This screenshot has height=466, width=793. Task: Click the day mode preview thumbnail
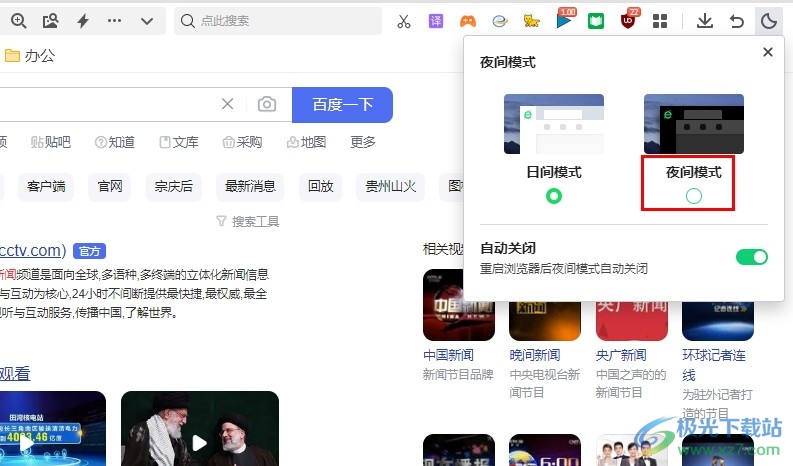tap(554, 124)
